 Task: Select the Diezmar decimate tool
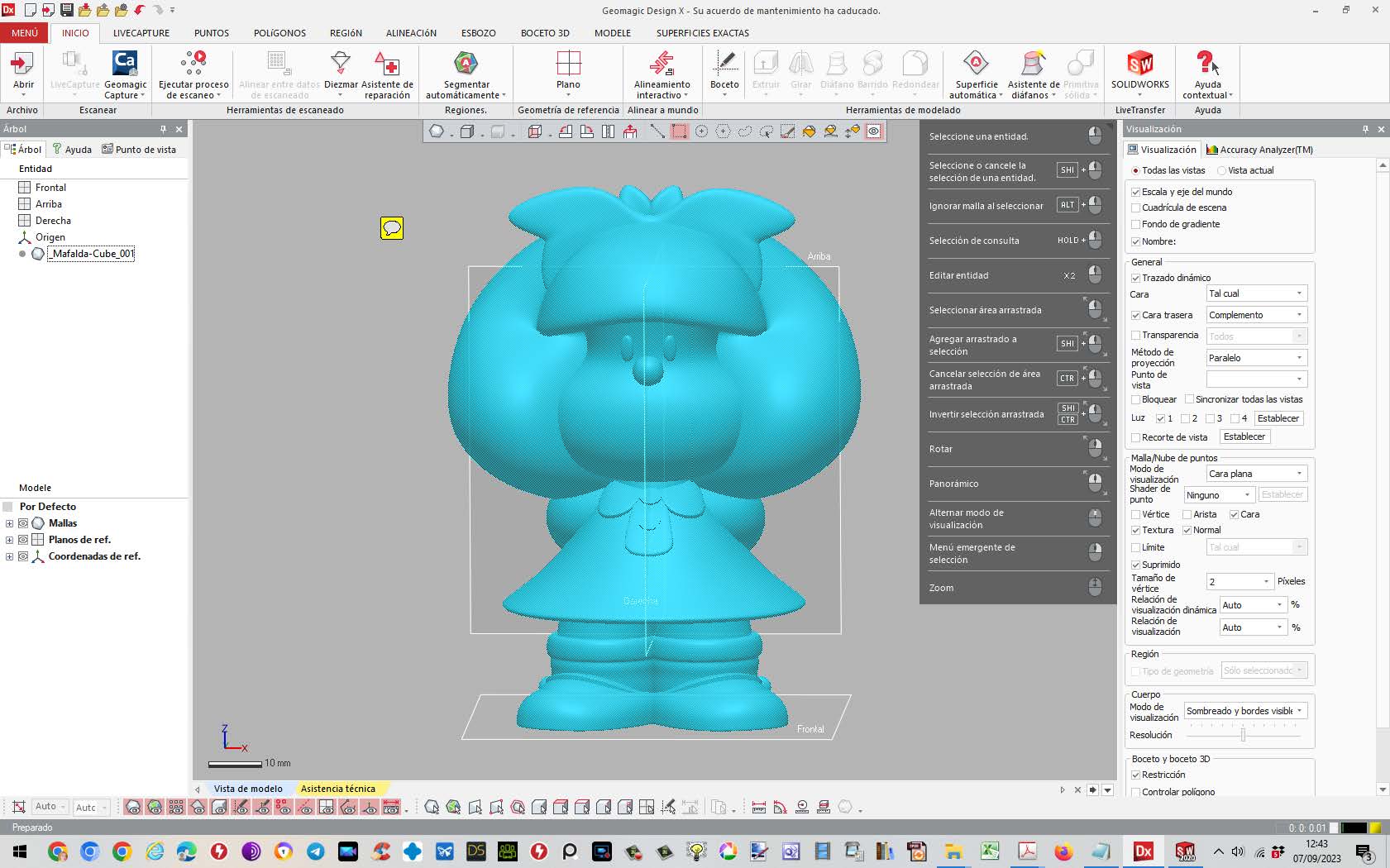tap(341, 74)
